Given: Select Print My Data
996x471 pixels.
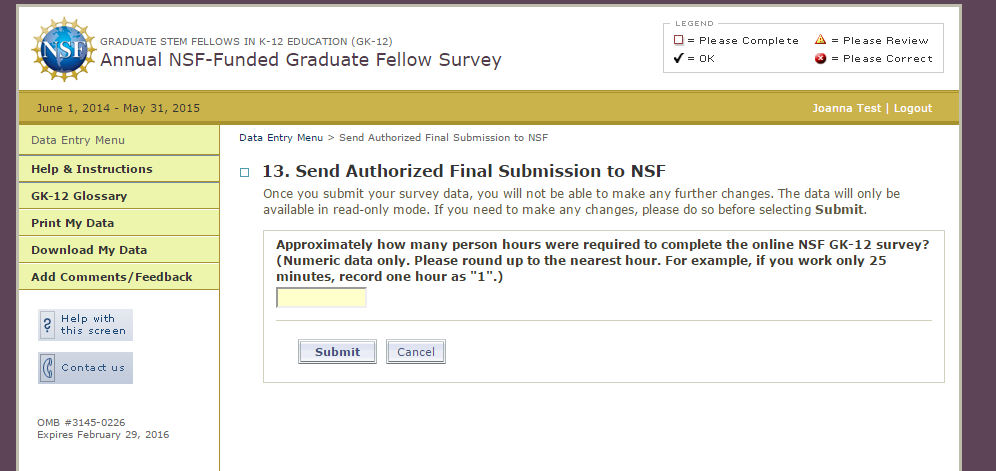Looking at the screenshot, I should [72, 223].
